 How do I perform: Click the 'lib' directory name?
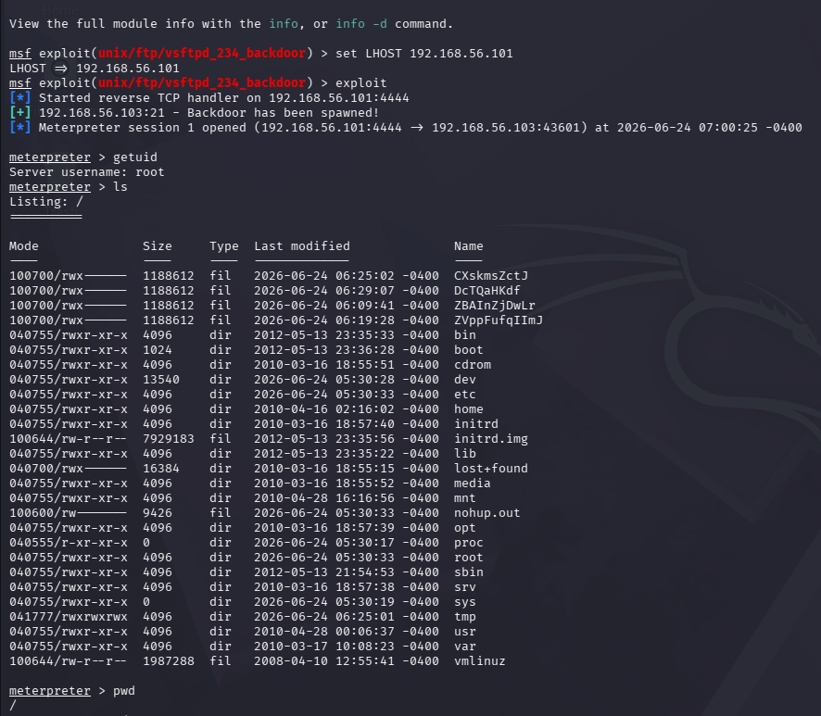pos(465,454)
